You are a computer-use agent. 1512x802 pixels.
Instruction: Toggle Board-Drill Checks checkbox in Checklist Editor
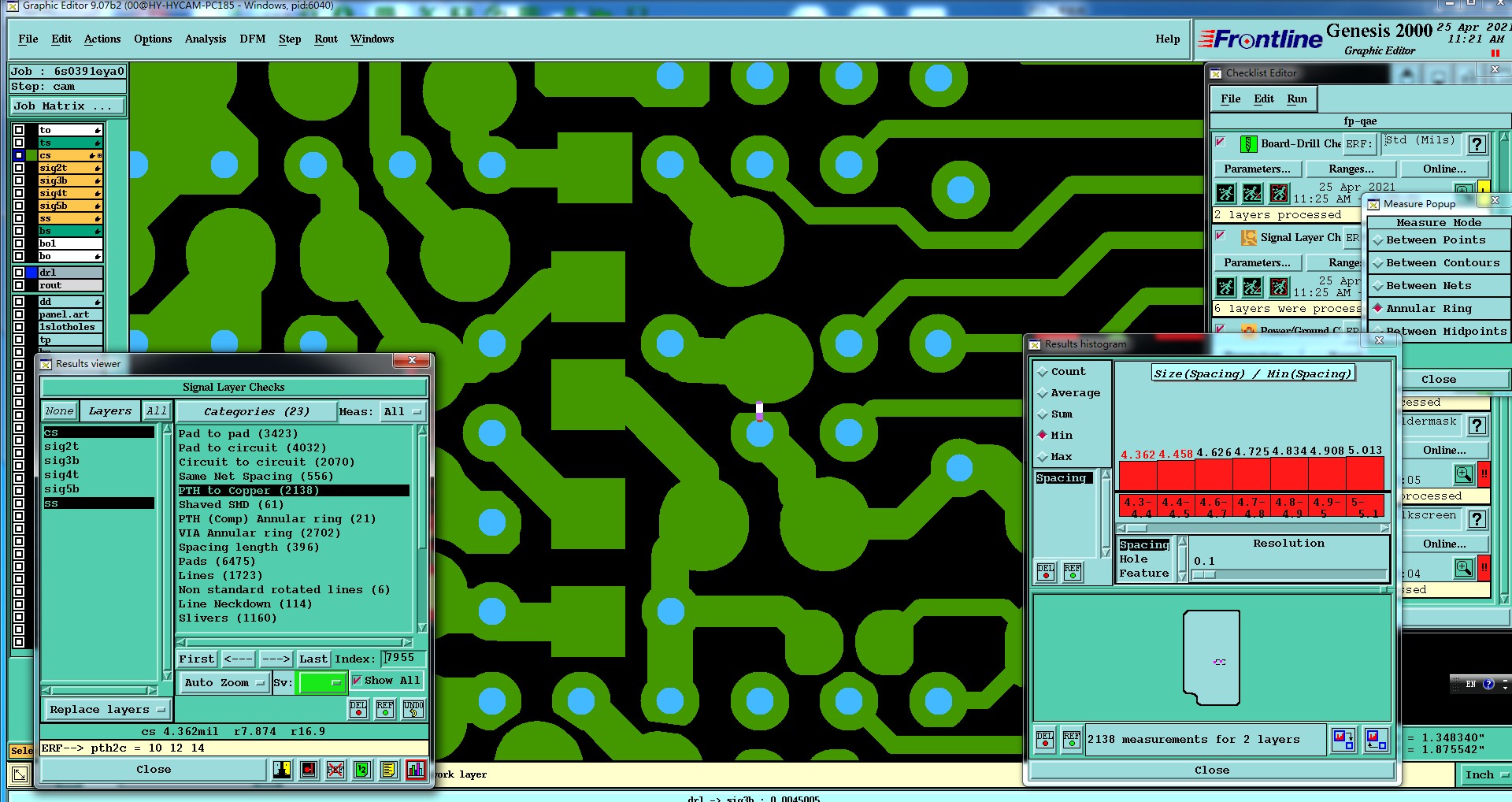click(x=1220, y=142)
